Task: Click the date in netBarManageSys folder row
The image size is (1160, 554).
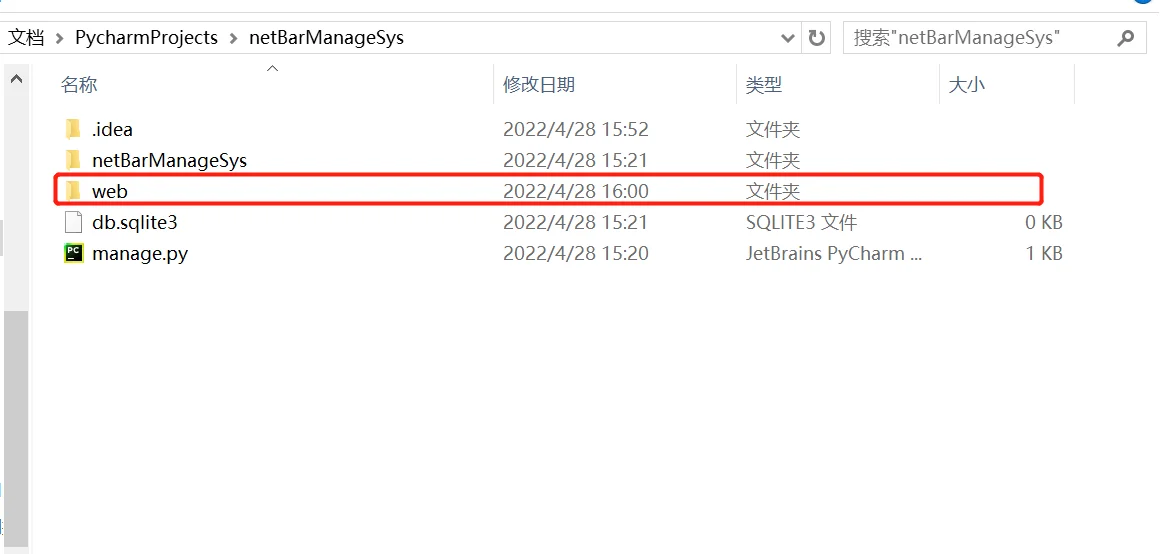Action: coord(576,160)
